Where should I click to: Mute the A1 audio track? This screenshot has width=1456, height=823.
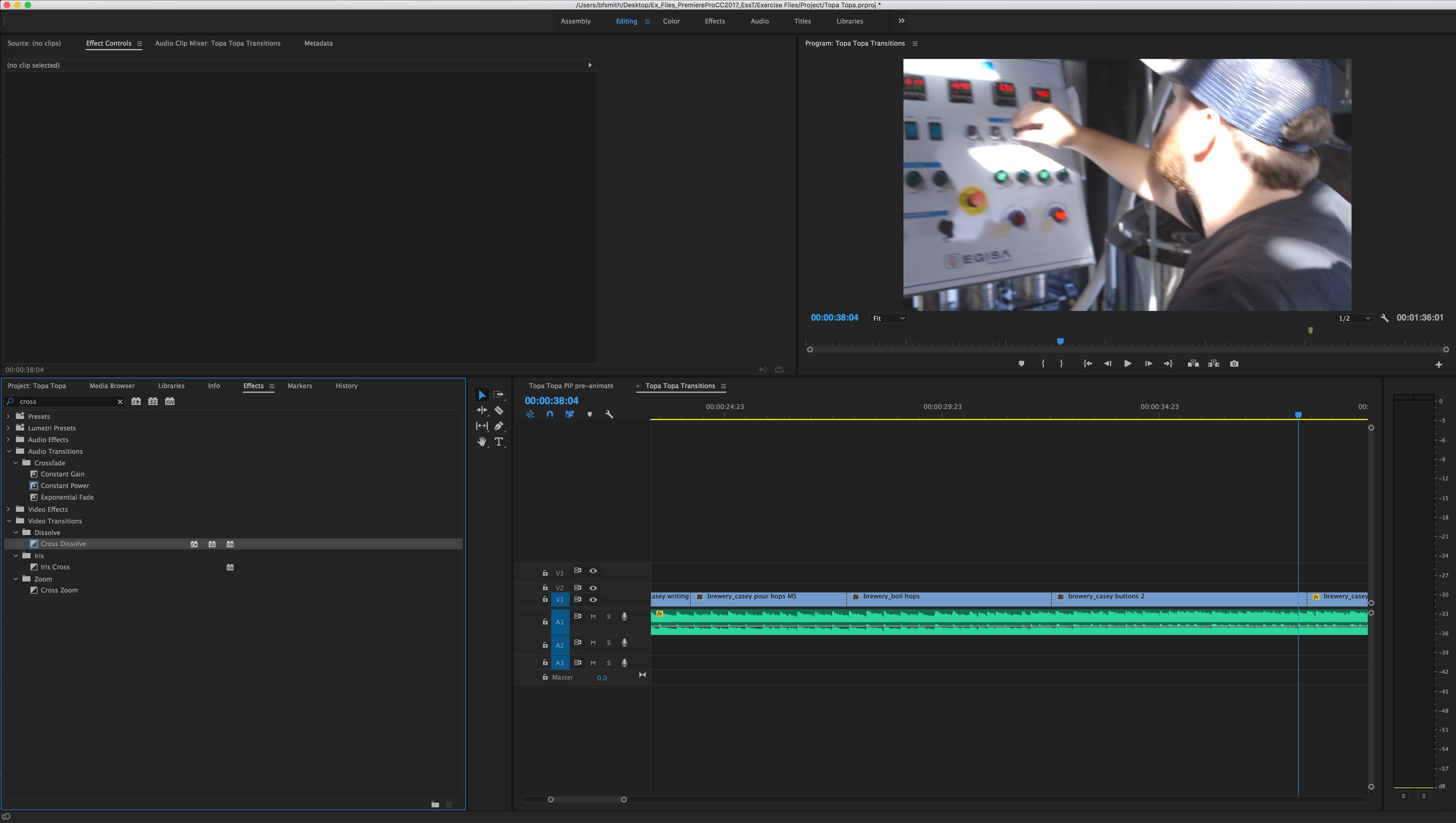point(593,617)
